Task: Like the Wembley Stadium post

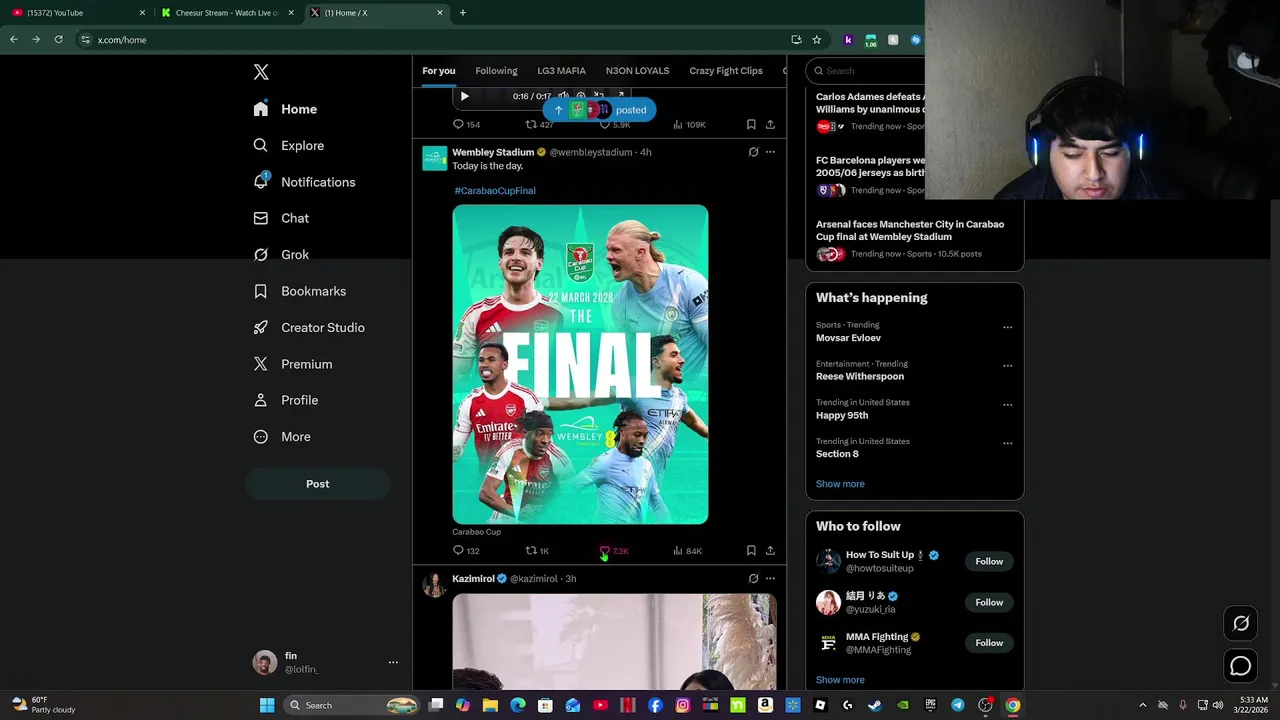Action: coord(613,551)
